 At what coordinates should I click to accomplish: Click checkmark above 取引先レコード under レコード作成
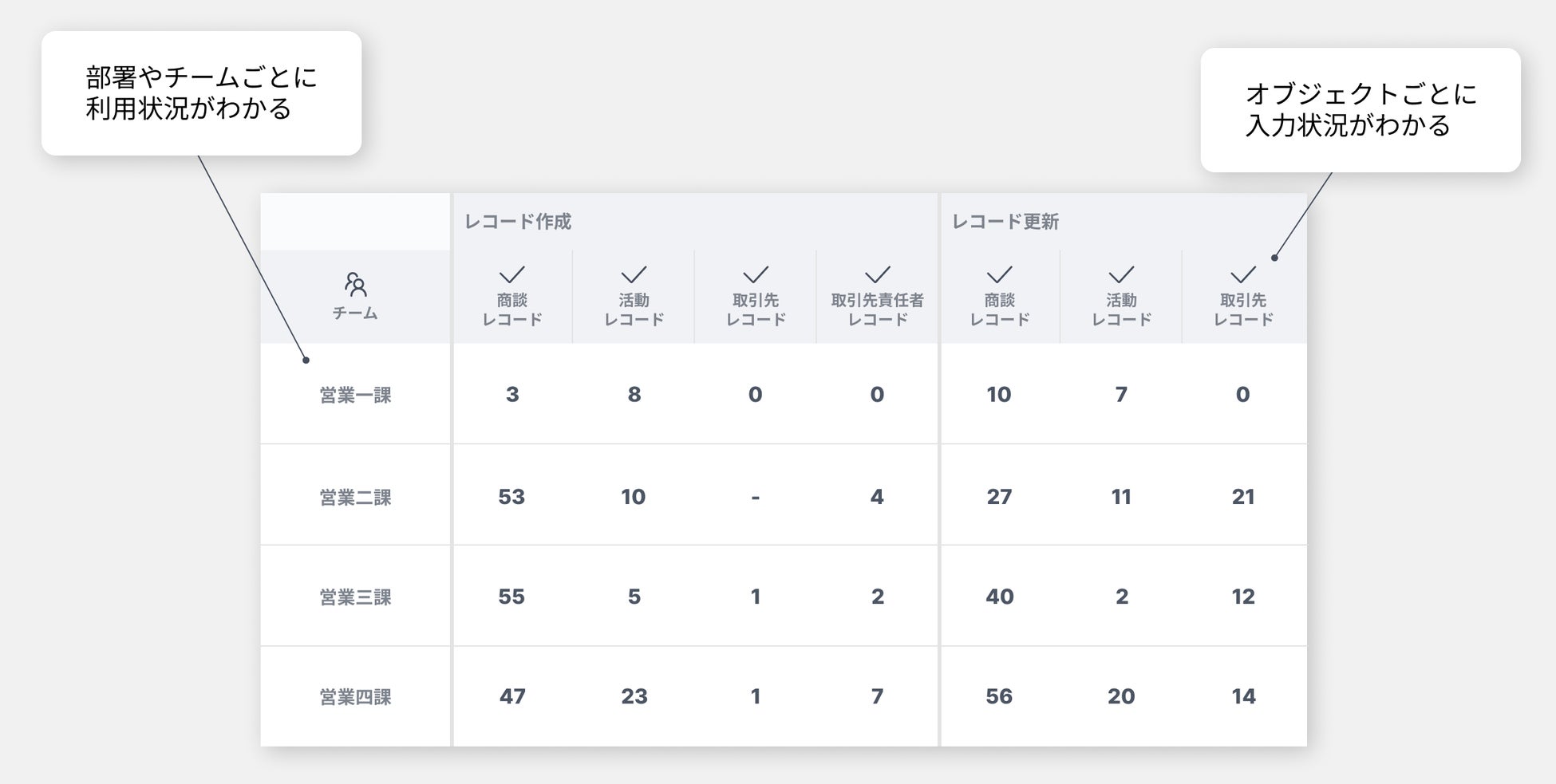[755, 275]
